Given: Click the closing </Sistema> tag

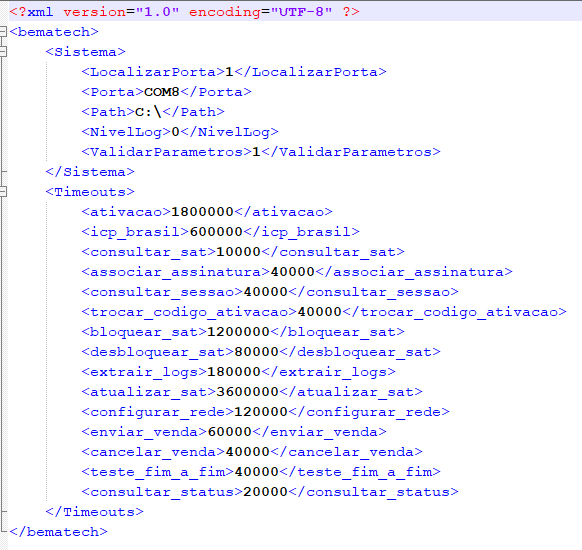Looking at the screenshot, I should (x=90, y=172).
